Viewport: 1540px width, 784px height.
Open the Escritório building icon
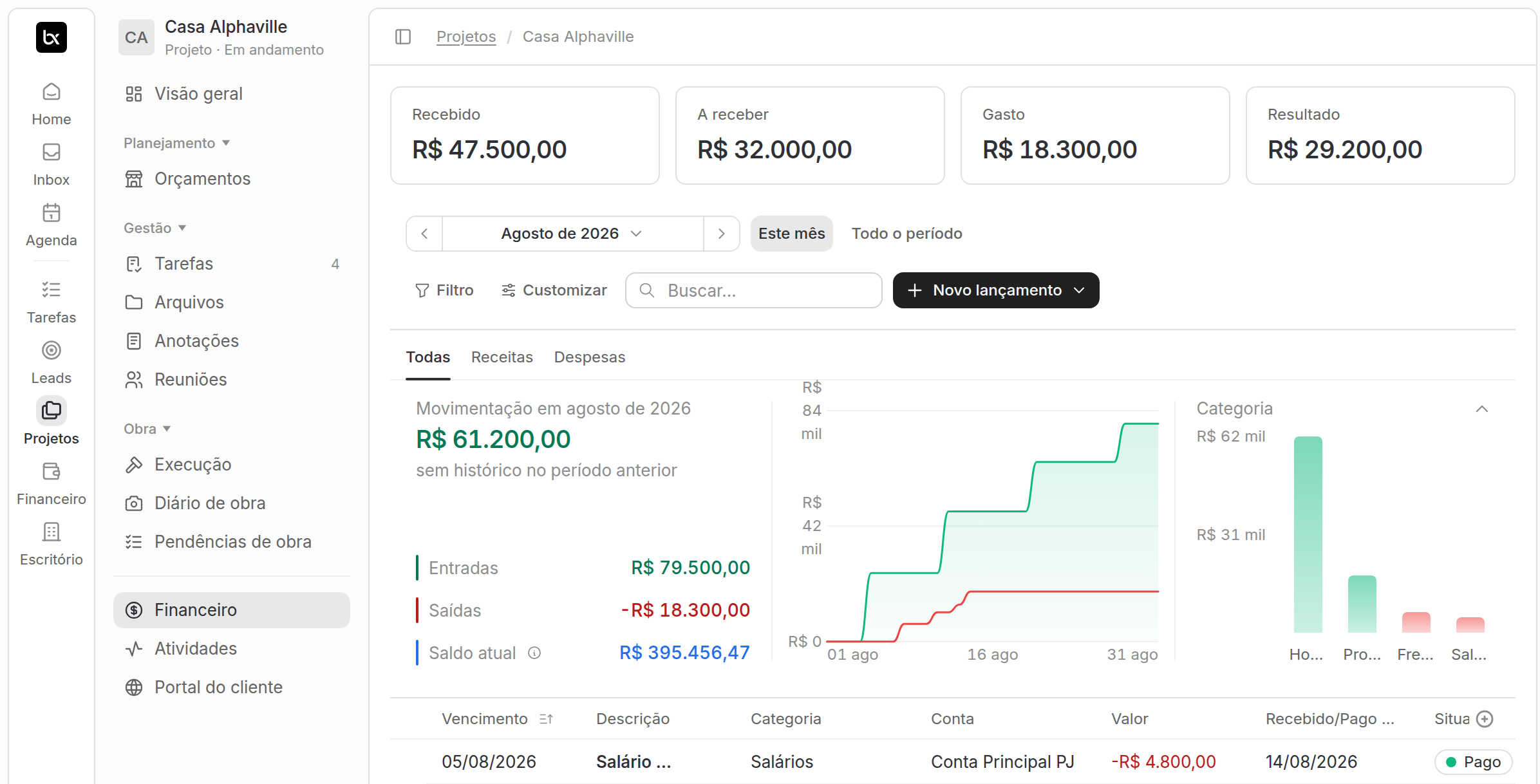[x=52, y=532]
